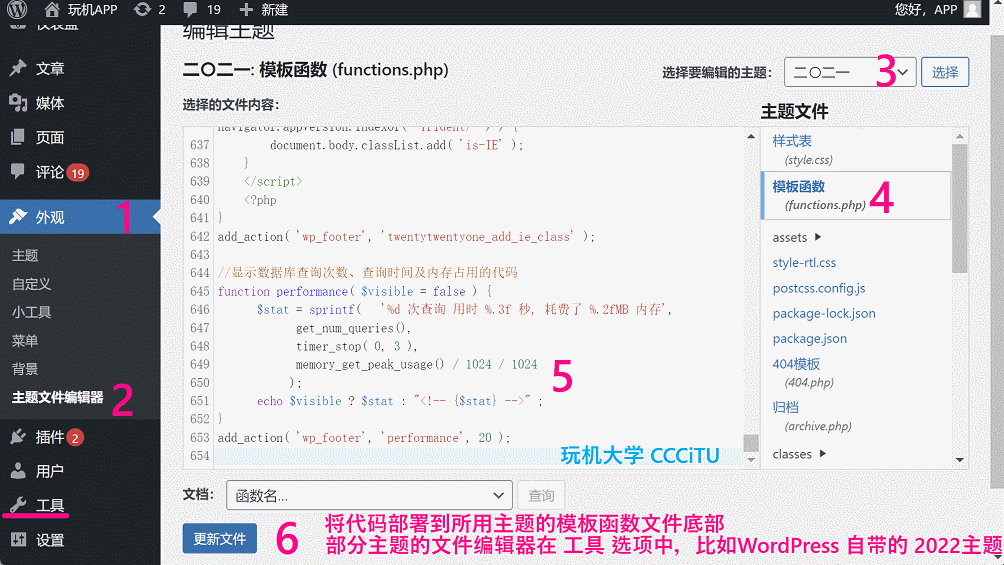The image size is (1004, 565).
Task: Open the 小工具 submenu item
Action: (x=31, y=312)
